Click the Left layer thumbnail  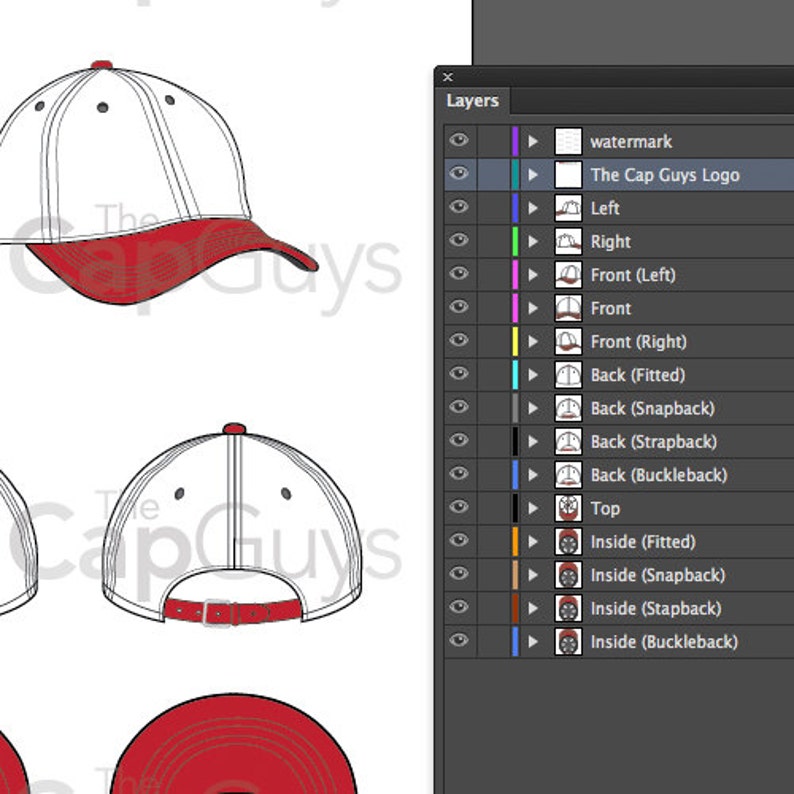point(568,208)
